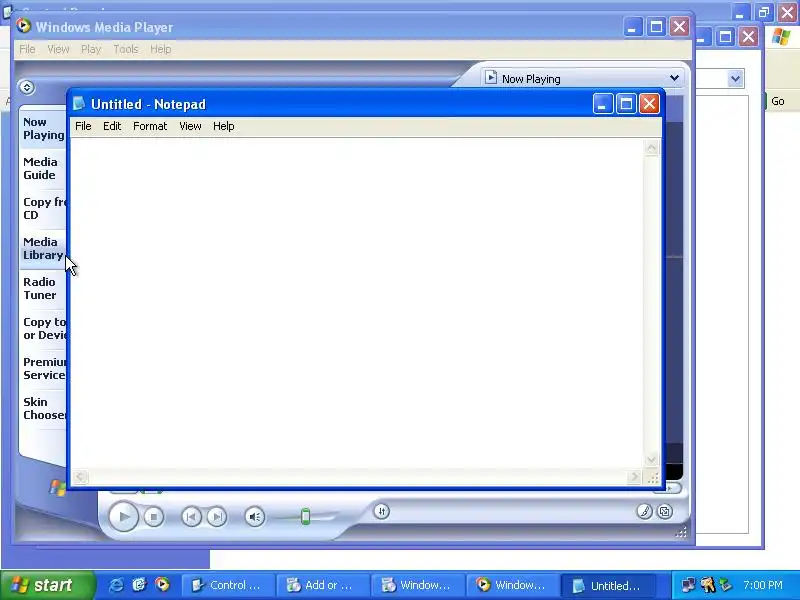800x600 pixels.
Task: Open Radio Tuner in Media Player sidebar
Action: [x=43, y=288]
